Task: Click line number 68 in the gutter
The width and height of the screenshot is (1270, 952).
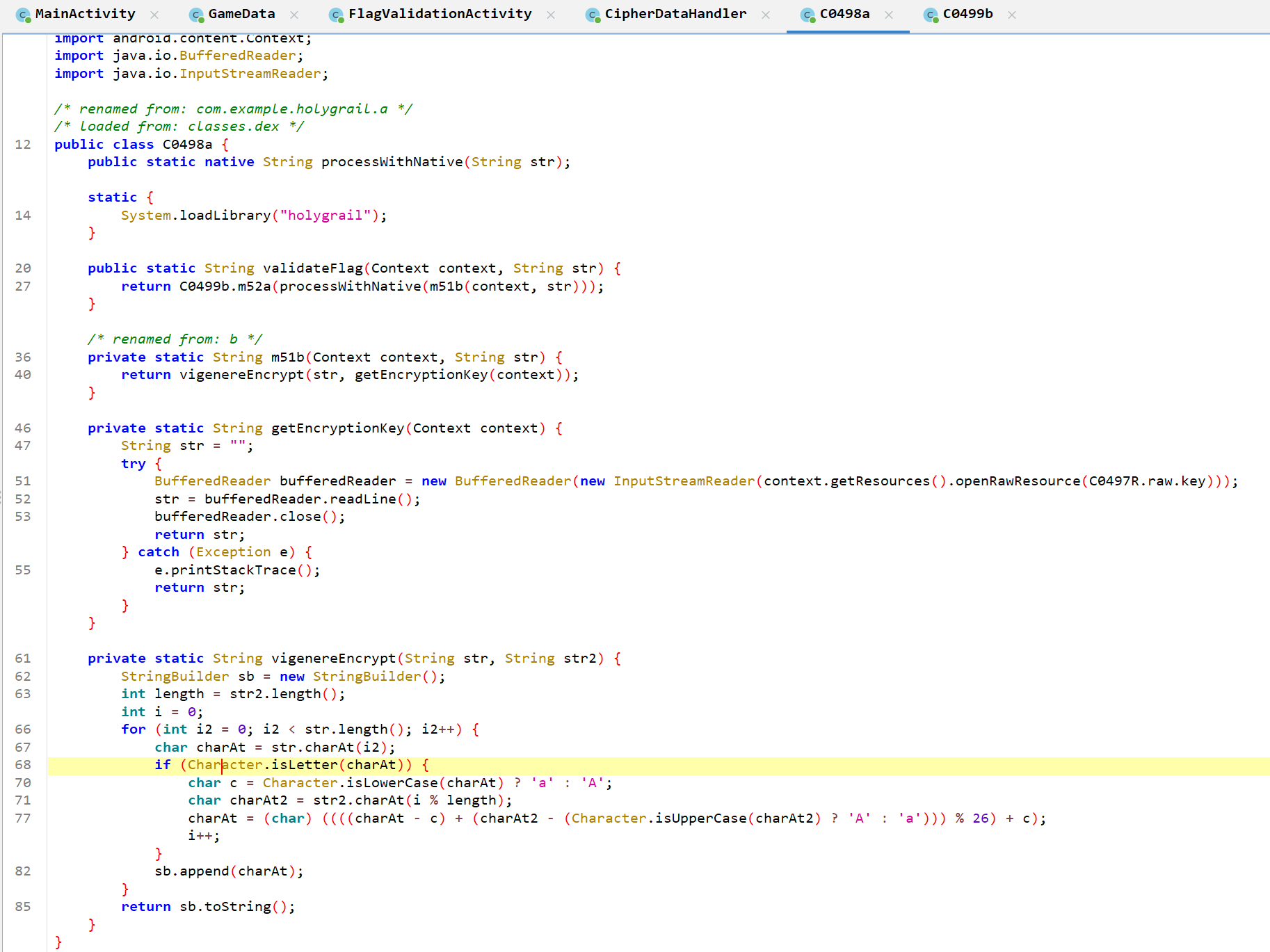Action: click(x=23, y=764)
